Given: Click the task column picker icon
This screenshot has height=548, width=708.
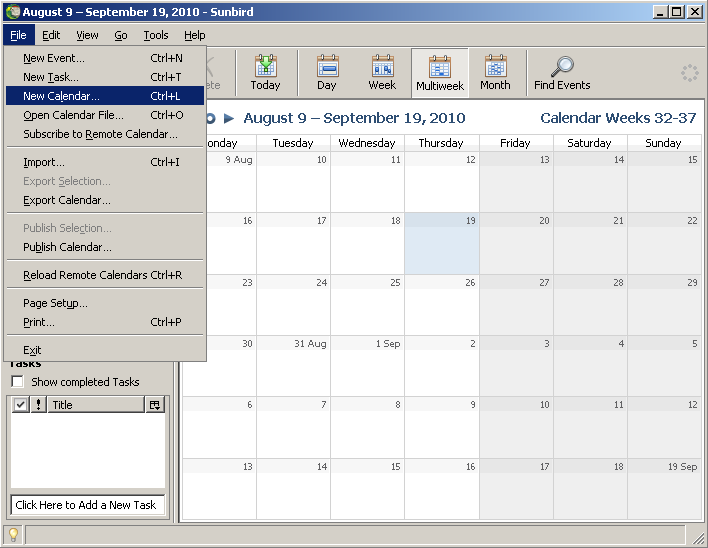Looking at the screenshot, I should [155, 405].
